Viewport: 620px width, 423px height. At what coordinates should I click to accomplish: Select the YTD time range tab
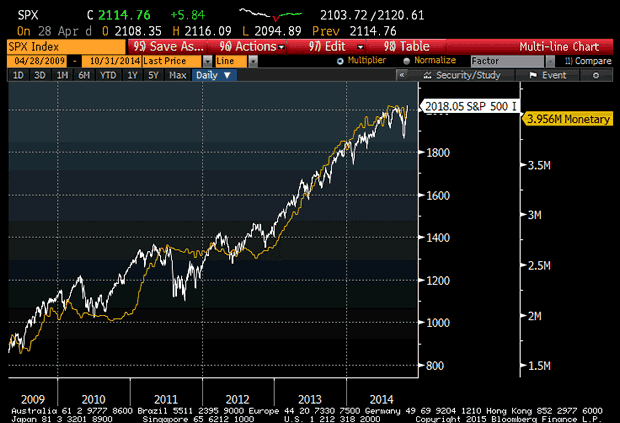pyautogui.click(x=107, y=75)
